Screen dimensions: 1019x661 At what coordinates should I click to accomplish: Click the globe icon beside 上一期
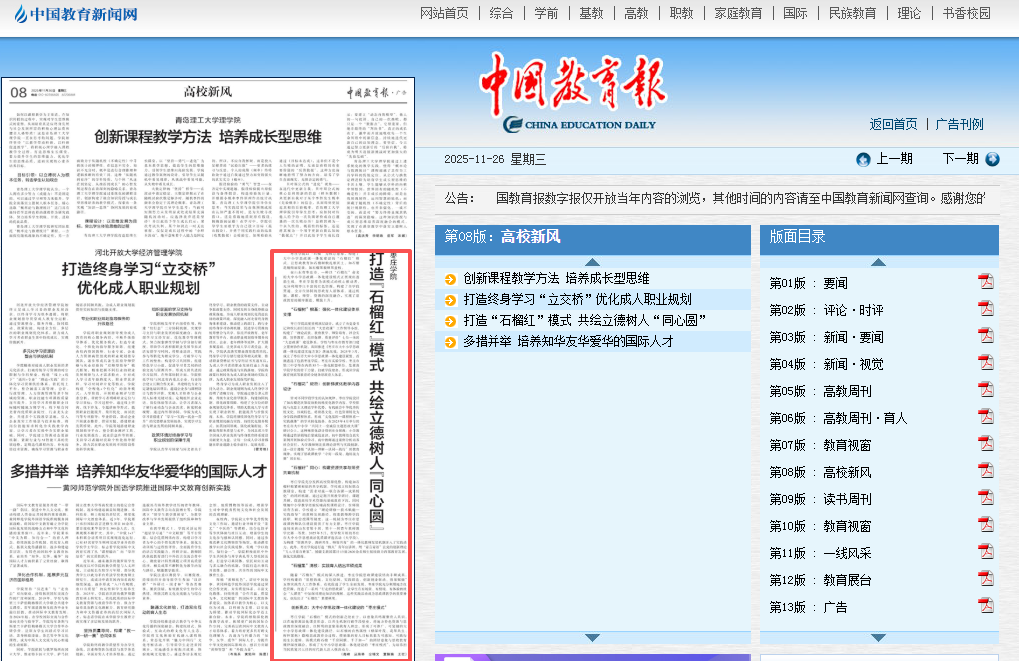[861, 159]
